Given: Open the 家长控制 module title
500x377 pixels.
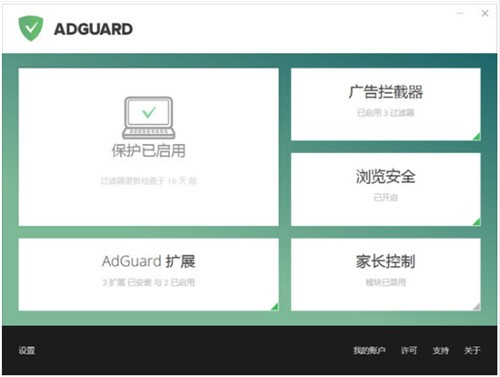Looking at the screenshot, I should 386,261.
